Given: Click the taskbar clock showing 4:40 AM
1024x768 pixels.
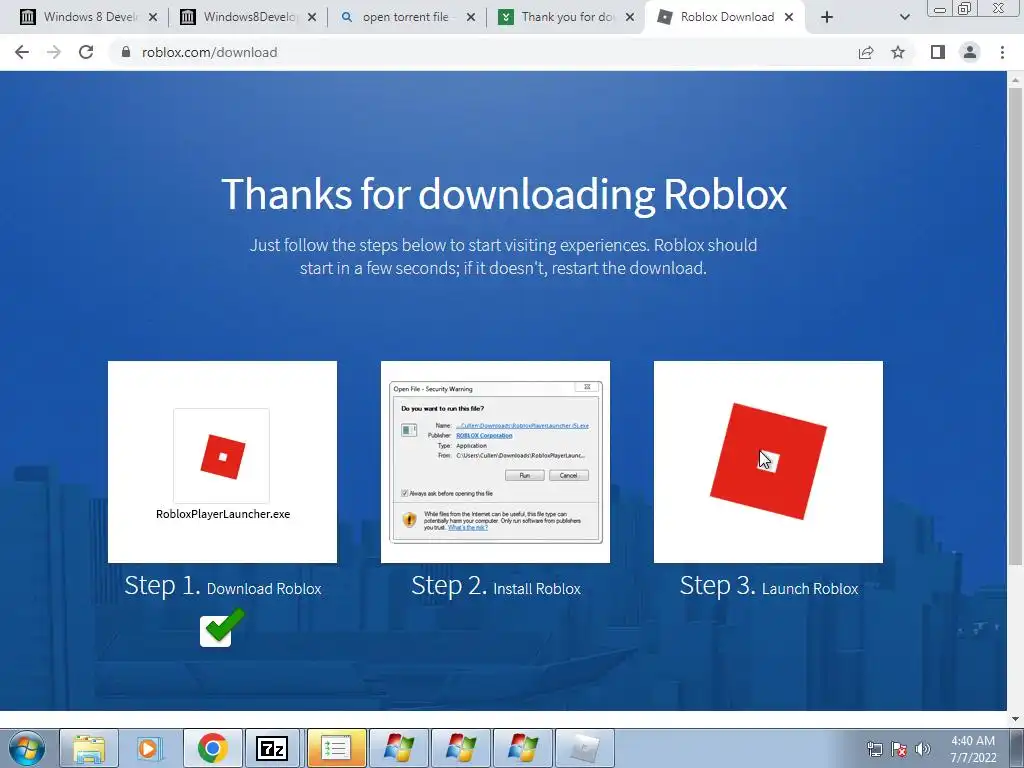Looking at the screenshot, I should coord(973,749).
